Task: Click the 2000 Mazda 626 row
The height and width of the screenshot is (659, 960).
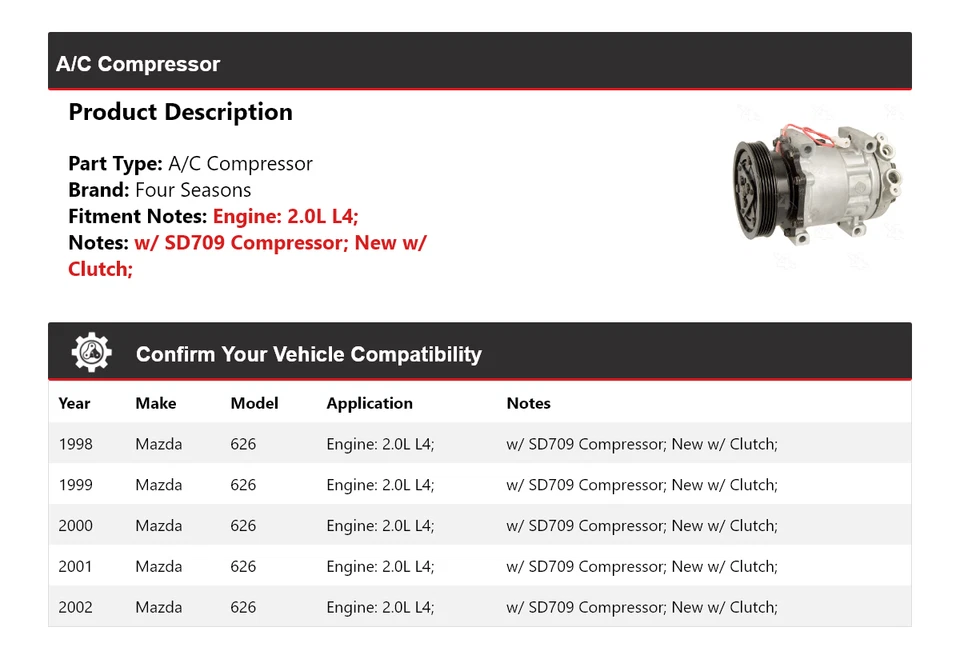Action: (480, 525)
